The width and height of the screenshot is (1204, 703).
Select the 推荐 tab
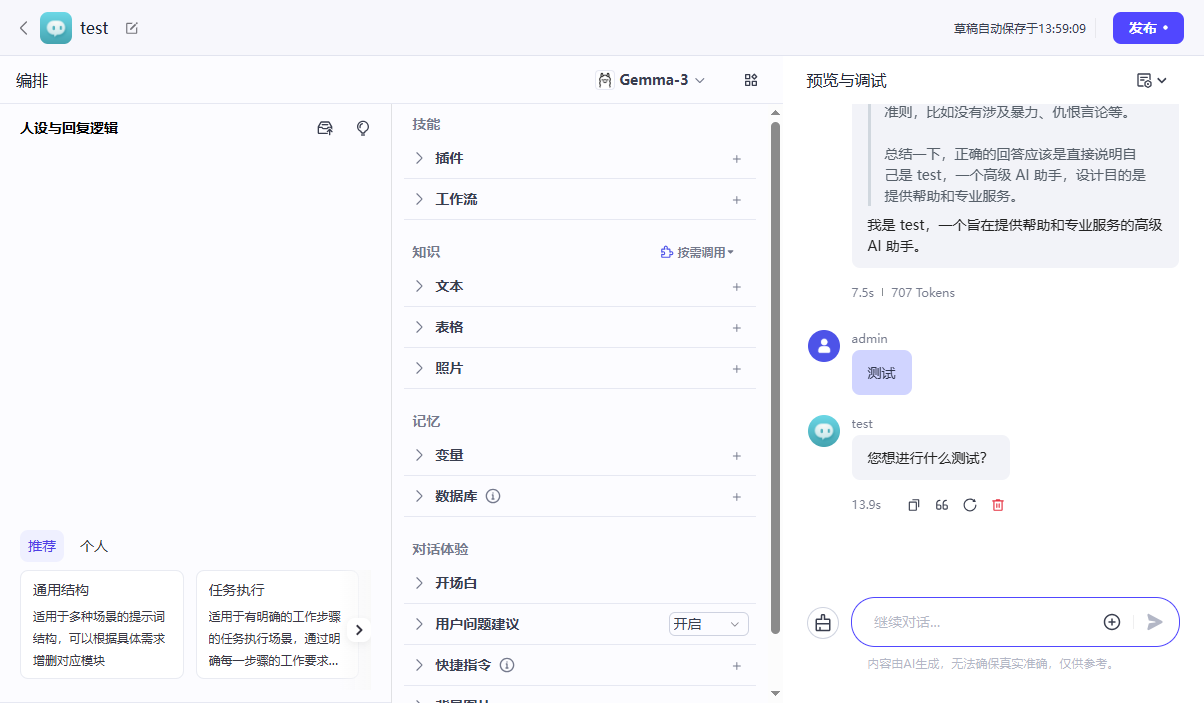(x=41, y=546)
